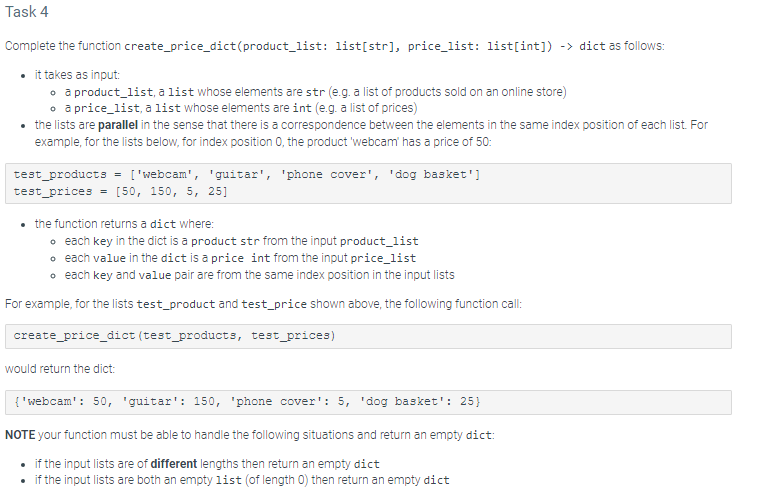Click the 'each key in the dict' sub-bullet
This screenshot has width=757, height=494.
tap(241, 241)
